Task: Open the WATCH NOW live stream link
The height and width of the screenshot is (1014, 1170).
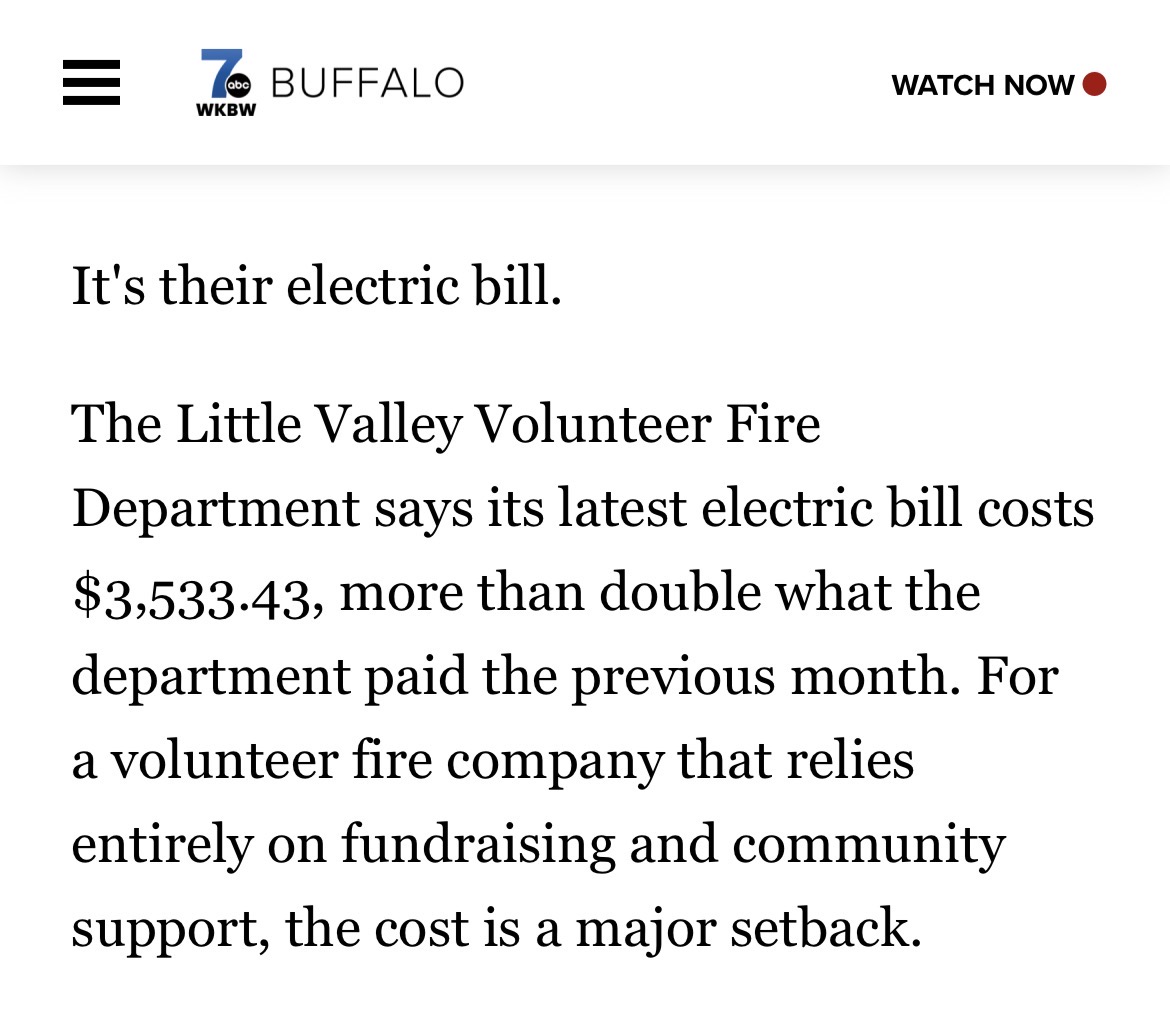Action: (x=982, y=85)
